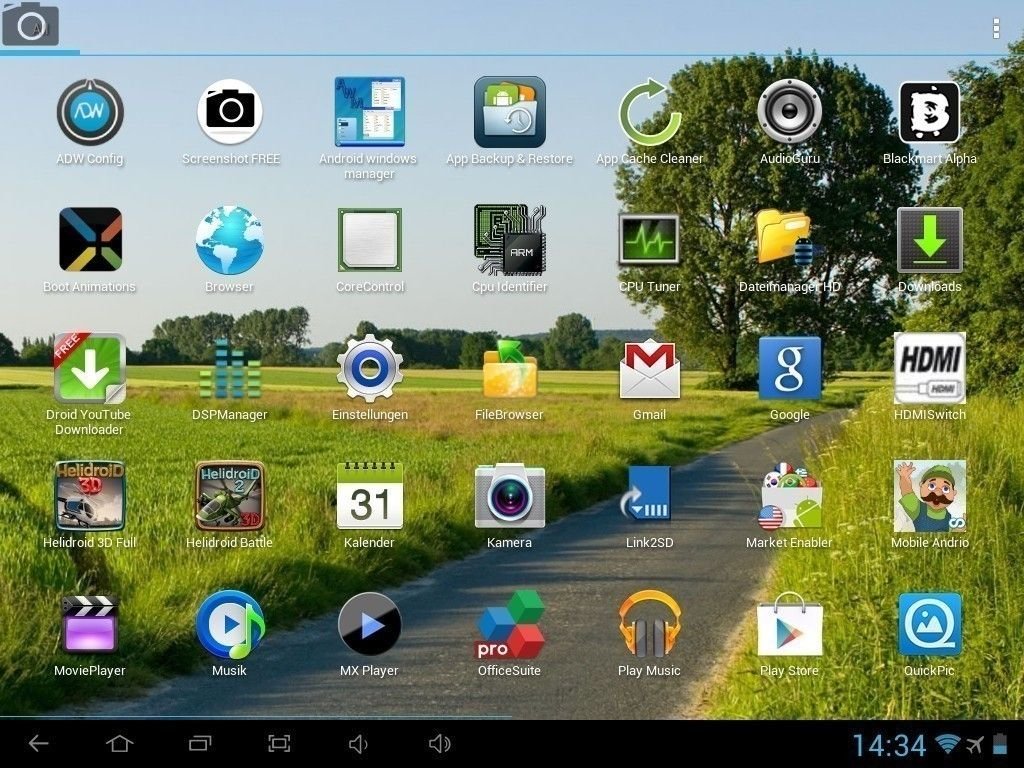The width and height of the screenshot is (1024, 768).
Task: Start Helidroid Battle game
Action: tap(230, 496)
